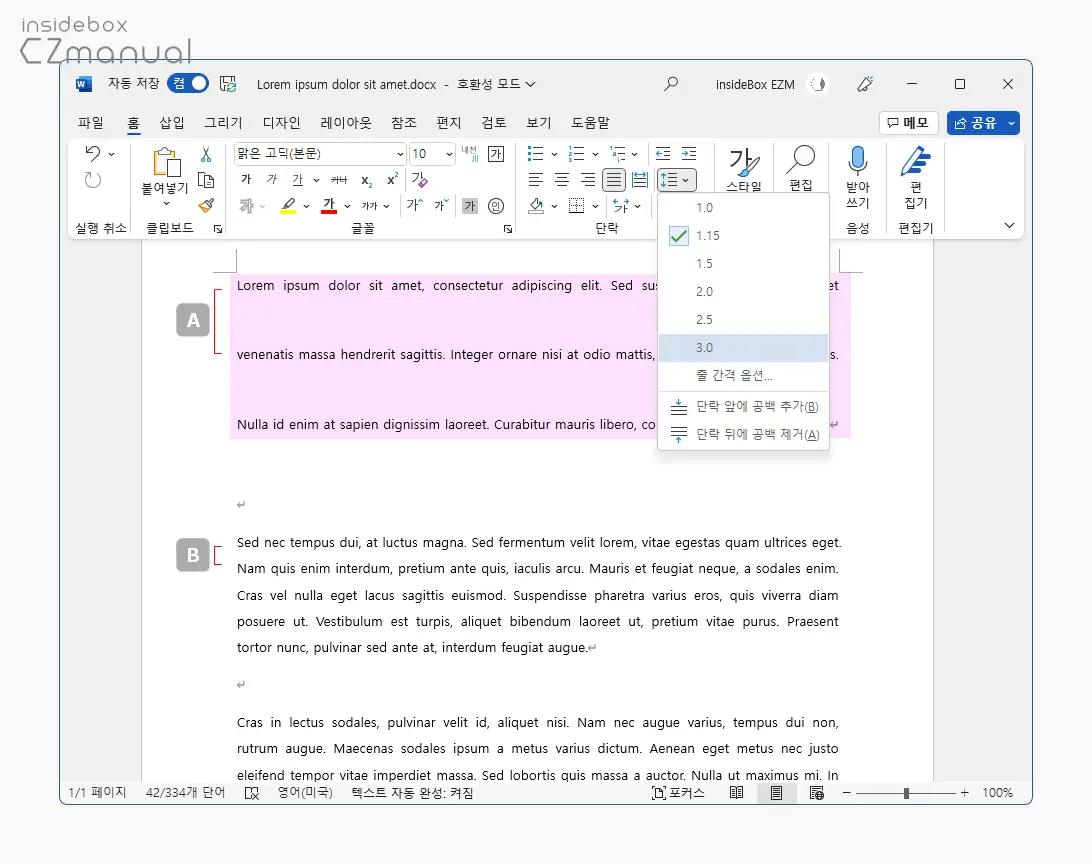Choose 1.5 line spacing
Screen dimensions: 1092x864
[743, 264]
